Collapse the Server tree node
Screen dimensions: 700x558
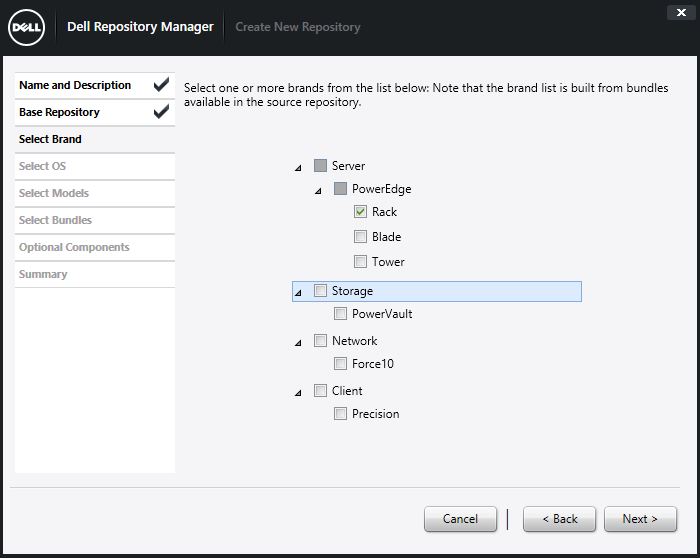coord(299,167)
